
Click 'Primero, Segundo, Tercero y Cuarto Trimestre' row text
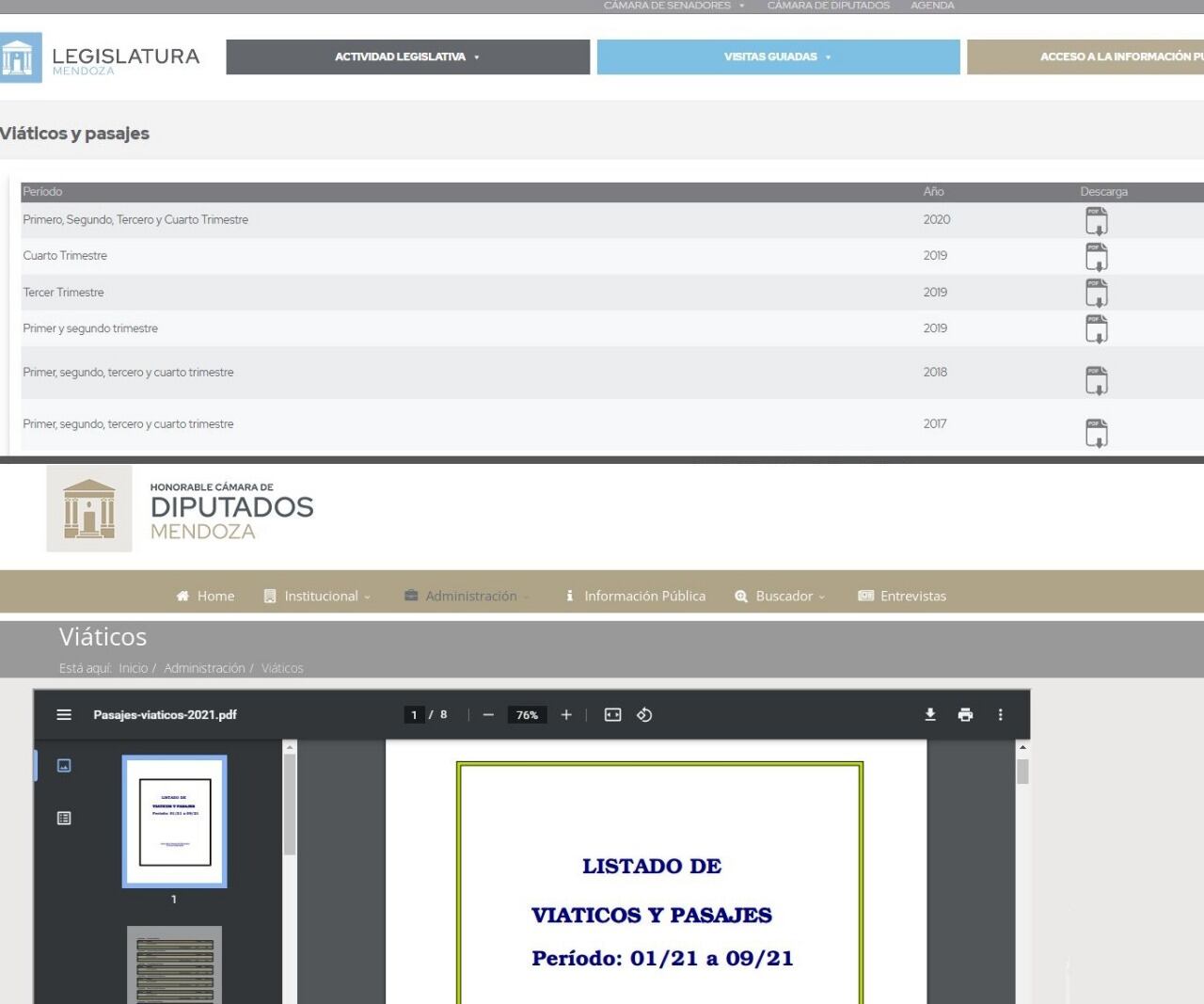coord(135,220)
